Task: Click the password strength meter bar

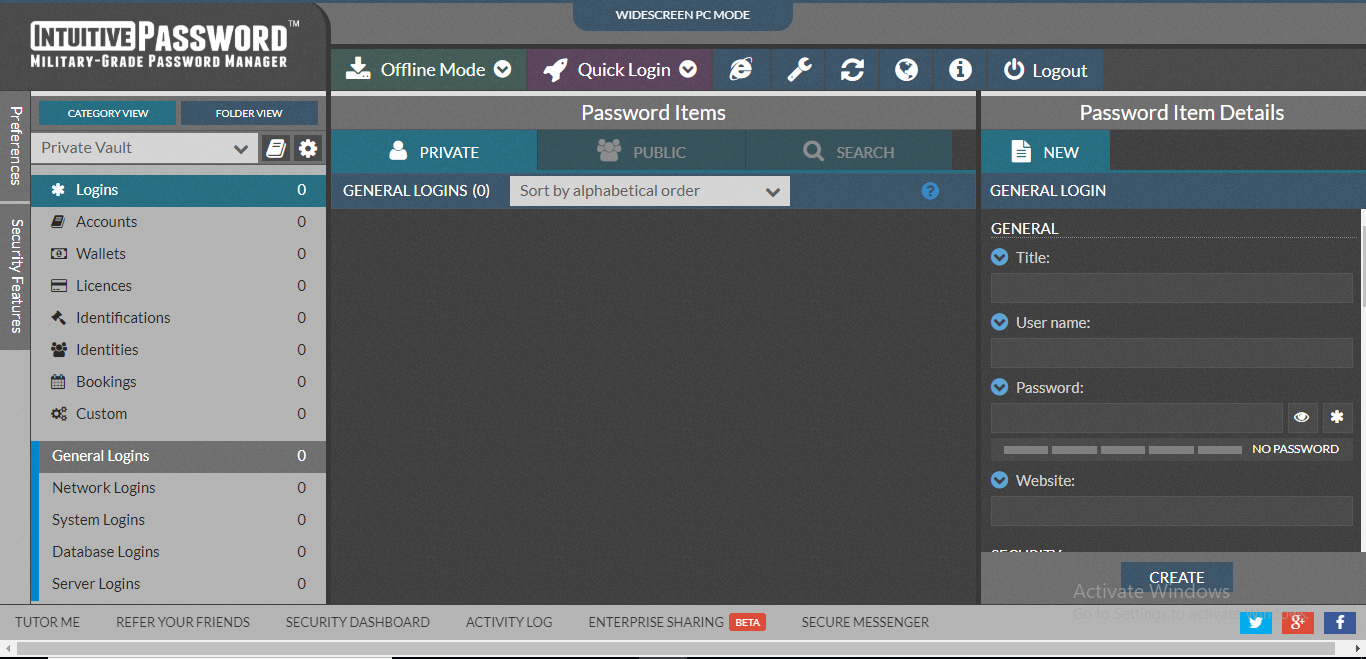Action: point(1122,450)
